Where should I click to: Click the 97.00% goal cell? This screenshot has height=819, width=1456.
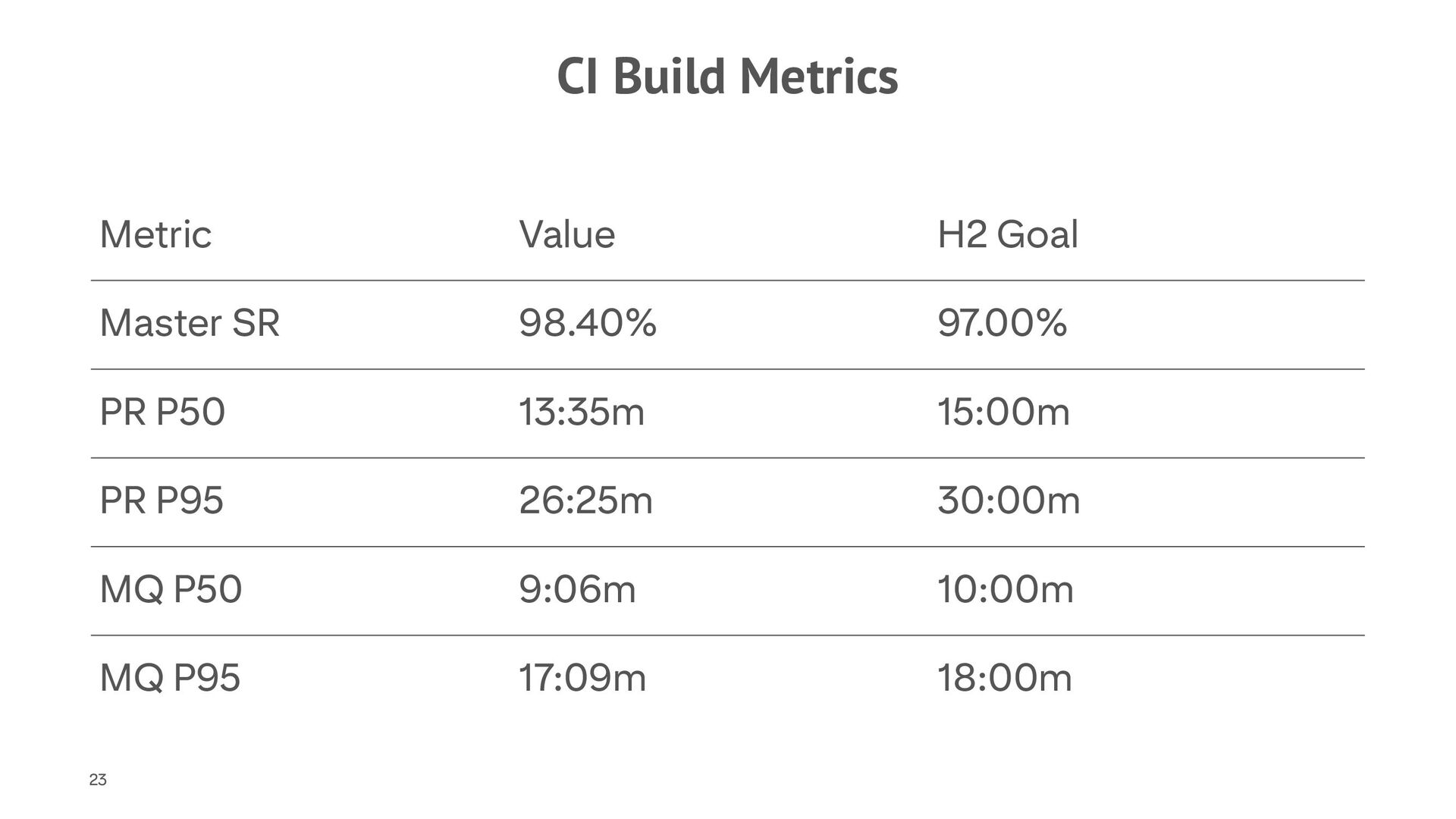click(1002, 323)
